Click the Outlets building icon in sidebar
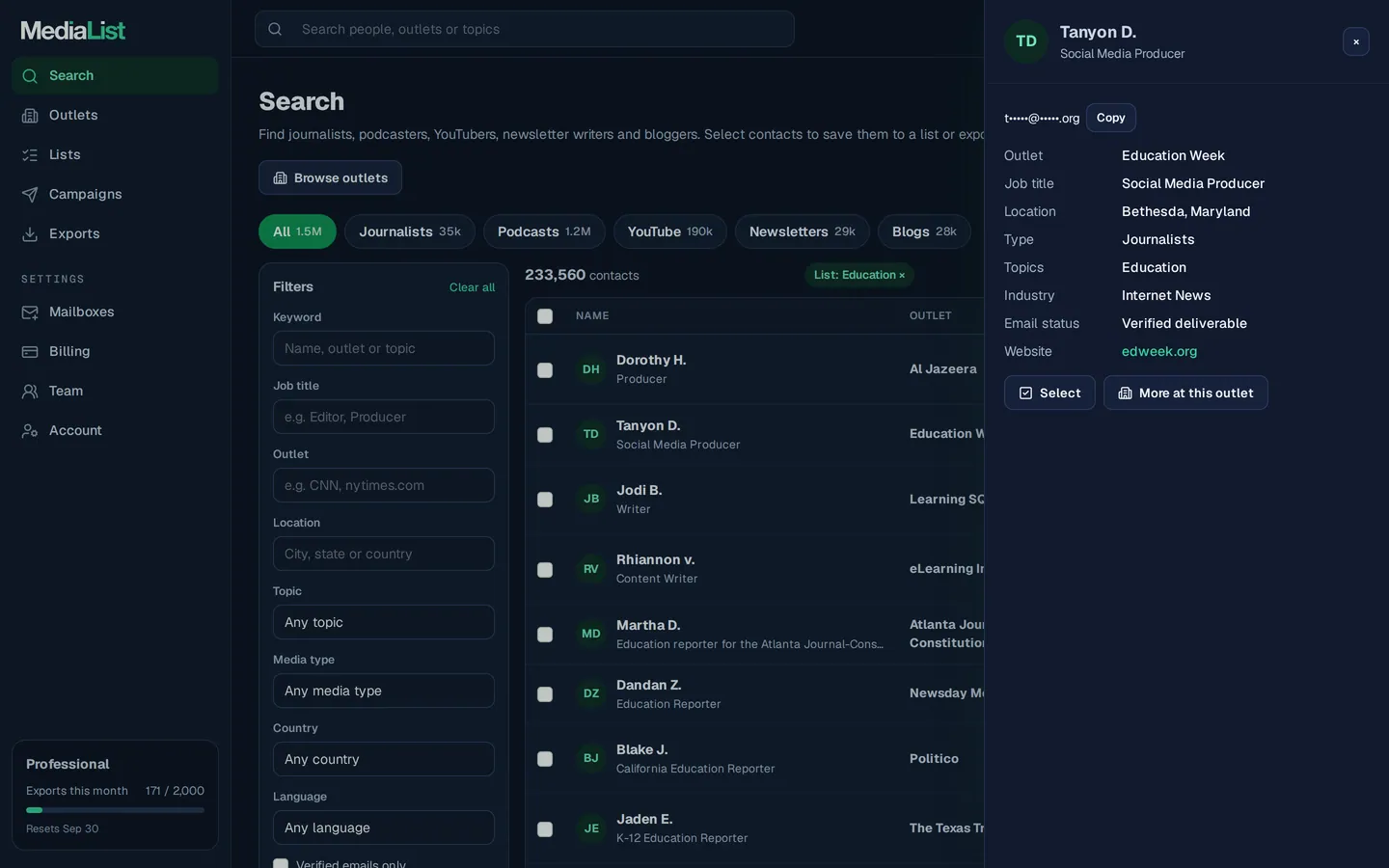This screenshot has height=868, width=1389. [x=30, y=116]
